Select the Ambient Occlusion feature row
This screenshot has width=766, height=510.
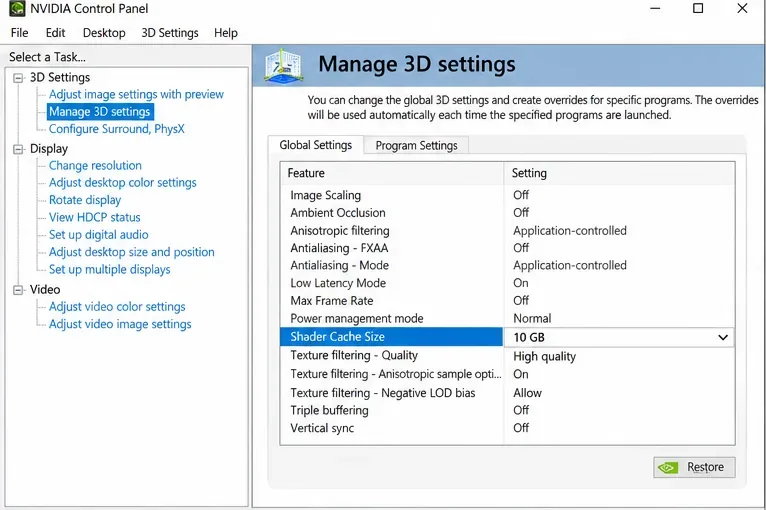point(507,213)
